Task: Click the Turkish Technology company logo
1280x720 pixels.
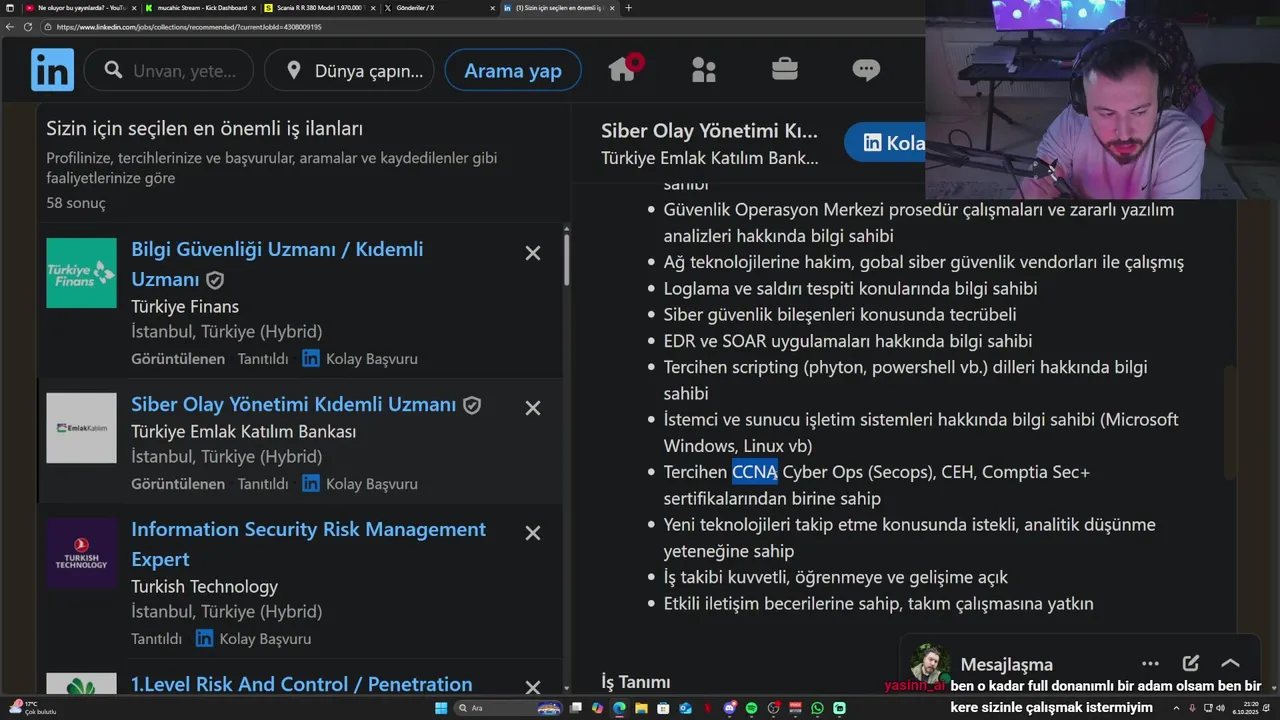Action: pyautogui.click(x=81, y=553)
